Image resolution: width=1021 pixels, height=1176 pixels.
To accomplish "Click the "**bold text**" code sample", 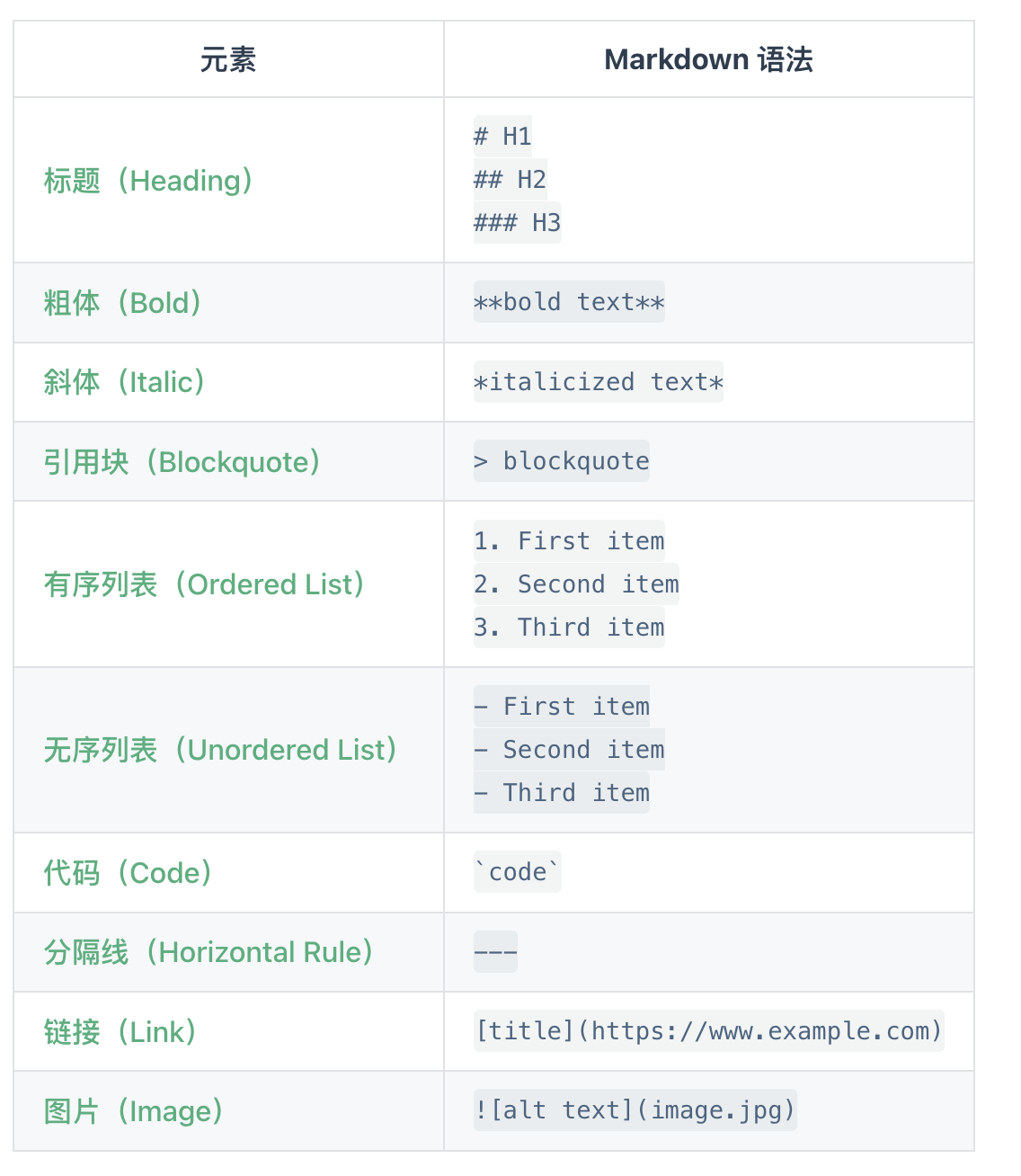I will pos(569,302).
